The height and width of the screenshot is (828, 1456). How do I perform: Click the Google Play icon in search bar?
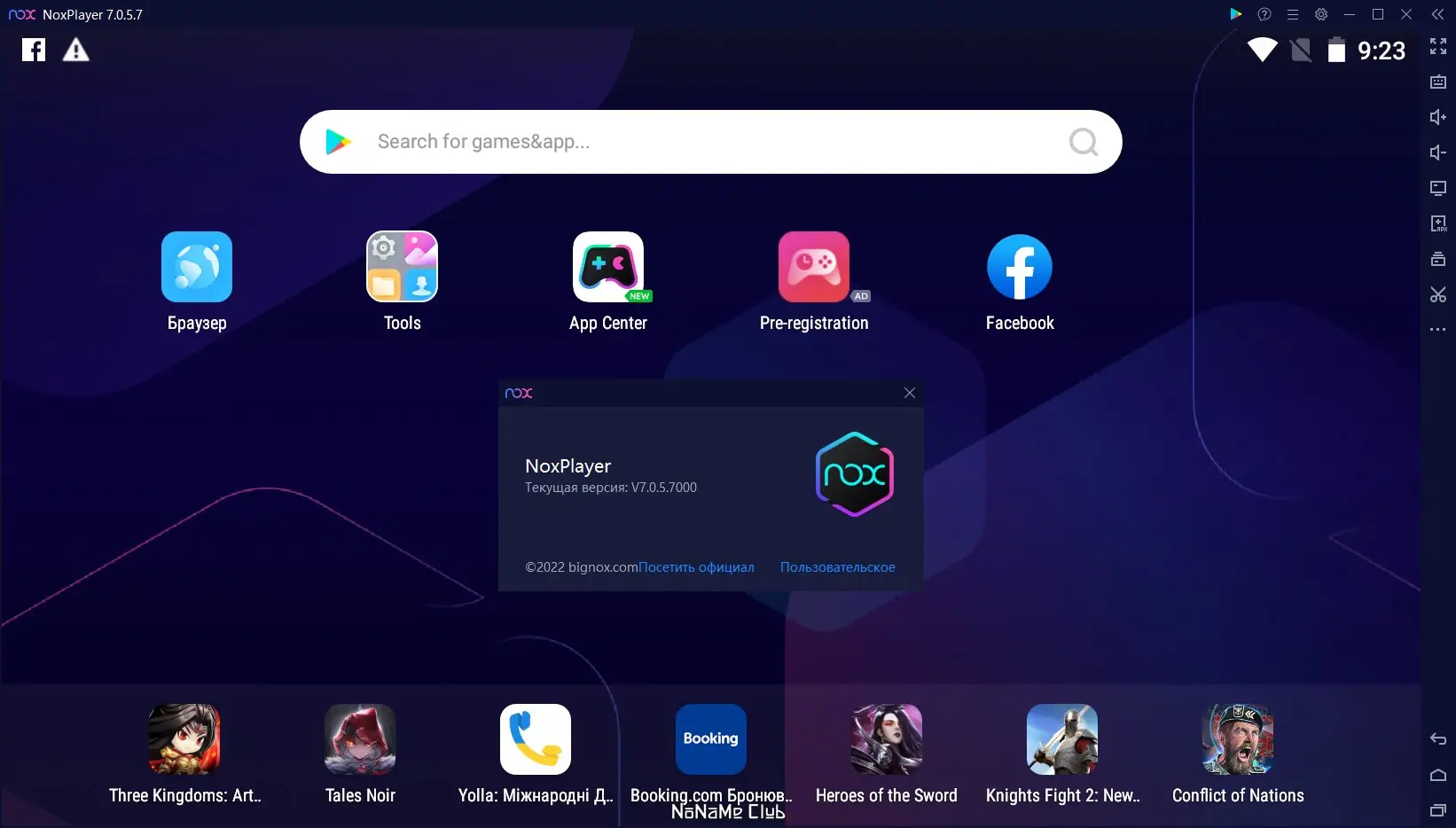(338, 142)
